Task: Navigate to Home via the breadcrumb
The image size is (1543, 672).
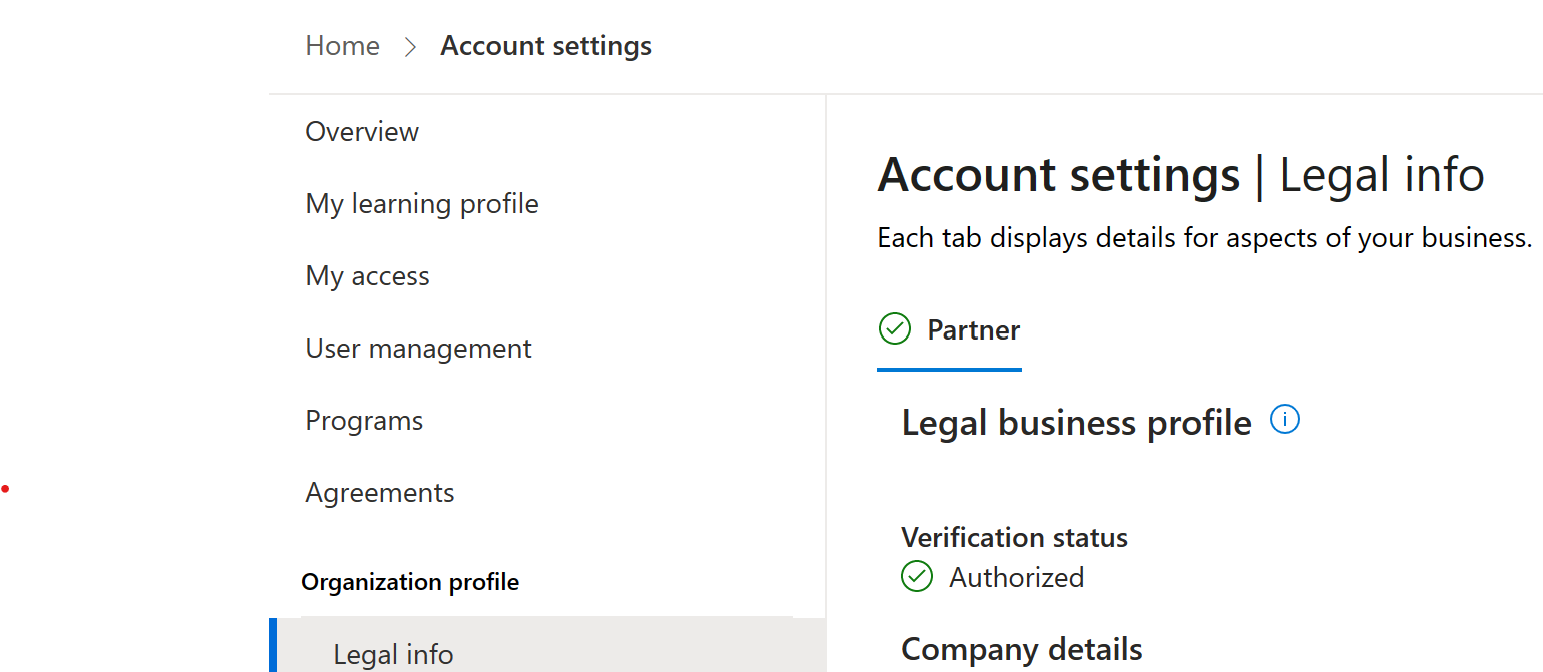Action: click(x=342, y=45)
